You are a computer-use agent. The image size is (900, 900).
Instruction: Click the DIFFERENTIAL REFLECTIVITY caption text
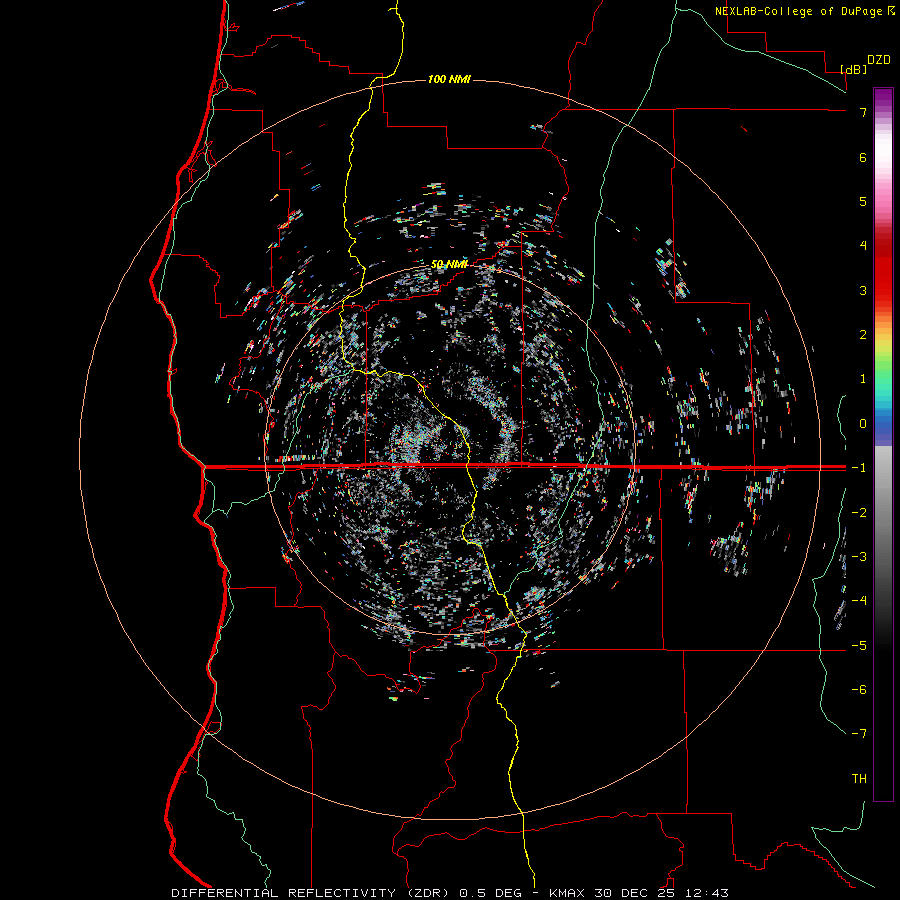(284, 893)
